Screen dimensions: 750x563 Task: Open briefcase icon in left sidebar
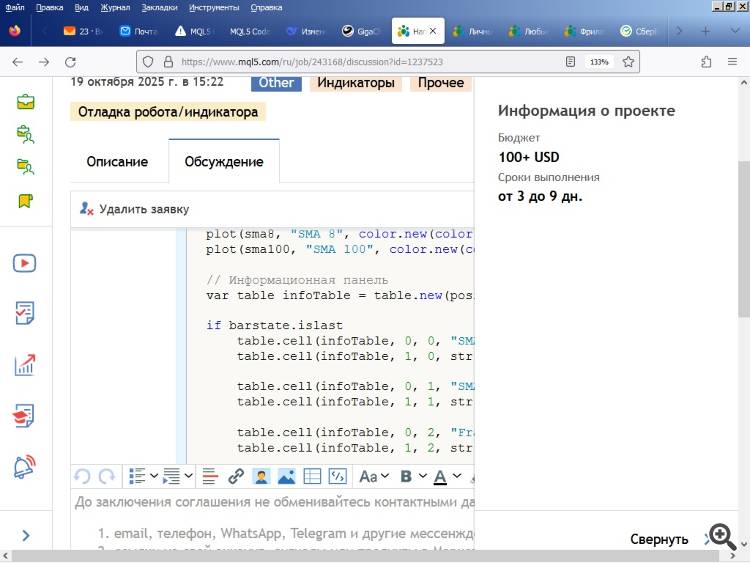tap(25, 101)
